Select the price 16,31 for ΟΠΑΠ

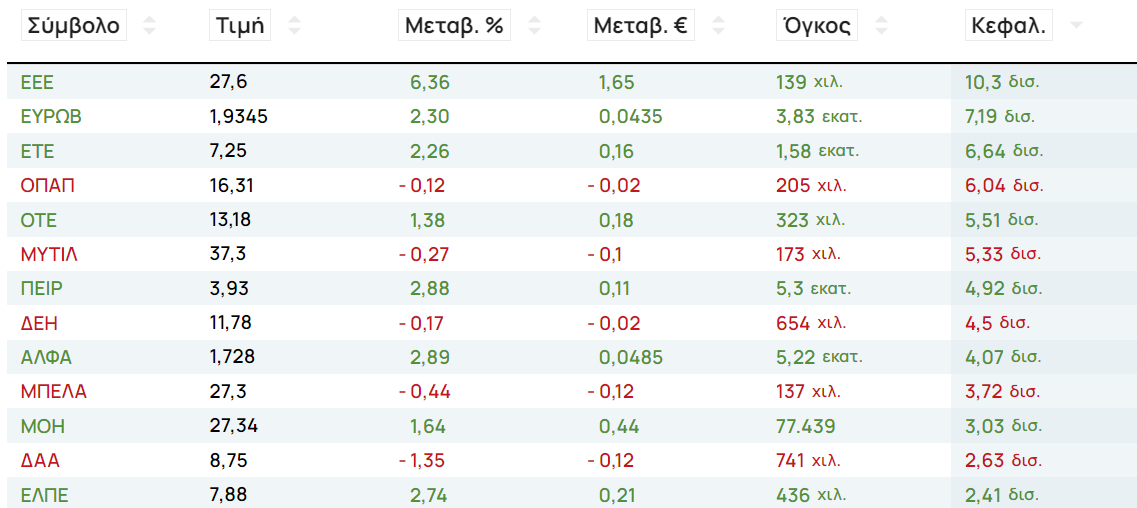click(232, 185)
